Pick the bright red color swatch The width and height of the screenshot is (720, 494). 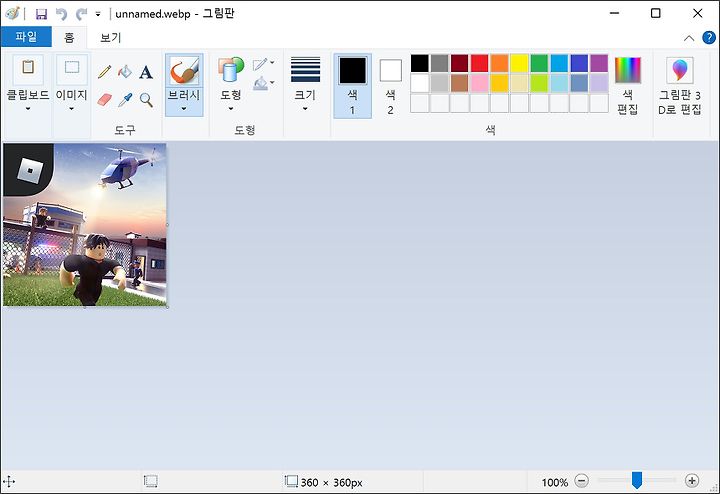pyautogui.click(x=479, y=63)
